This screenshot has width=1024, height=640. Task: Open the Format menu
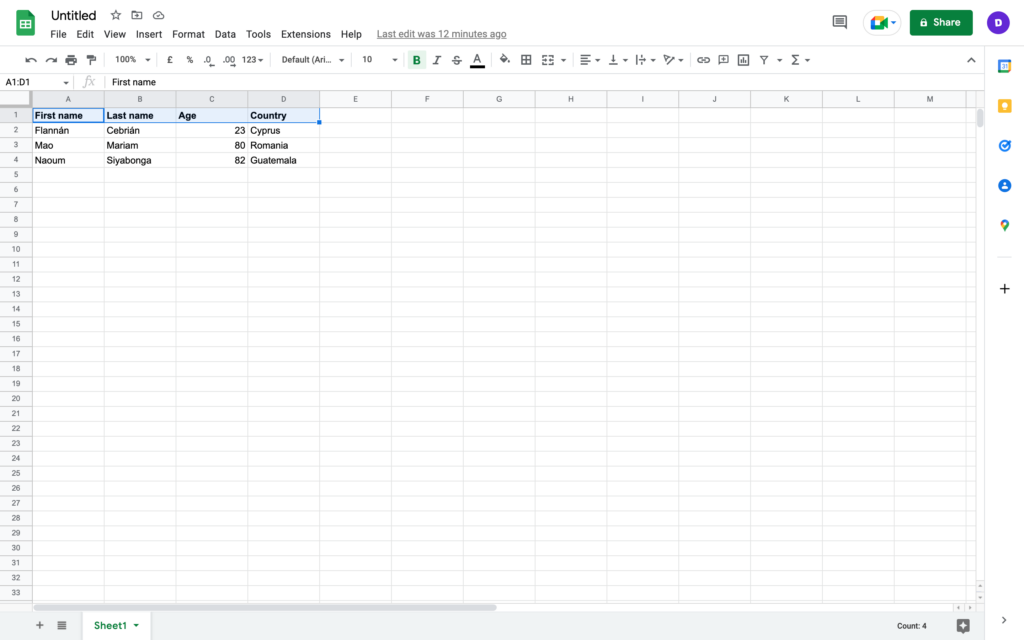(x=188, y=34)
